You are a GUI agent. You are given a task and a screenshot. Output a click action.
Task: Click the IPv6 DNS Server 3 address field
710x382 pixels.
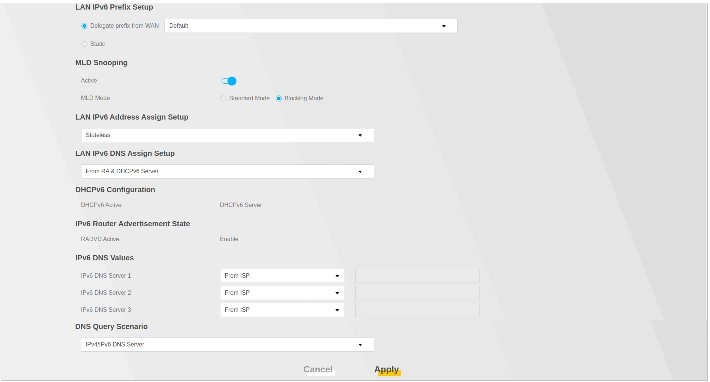point(417,310)
